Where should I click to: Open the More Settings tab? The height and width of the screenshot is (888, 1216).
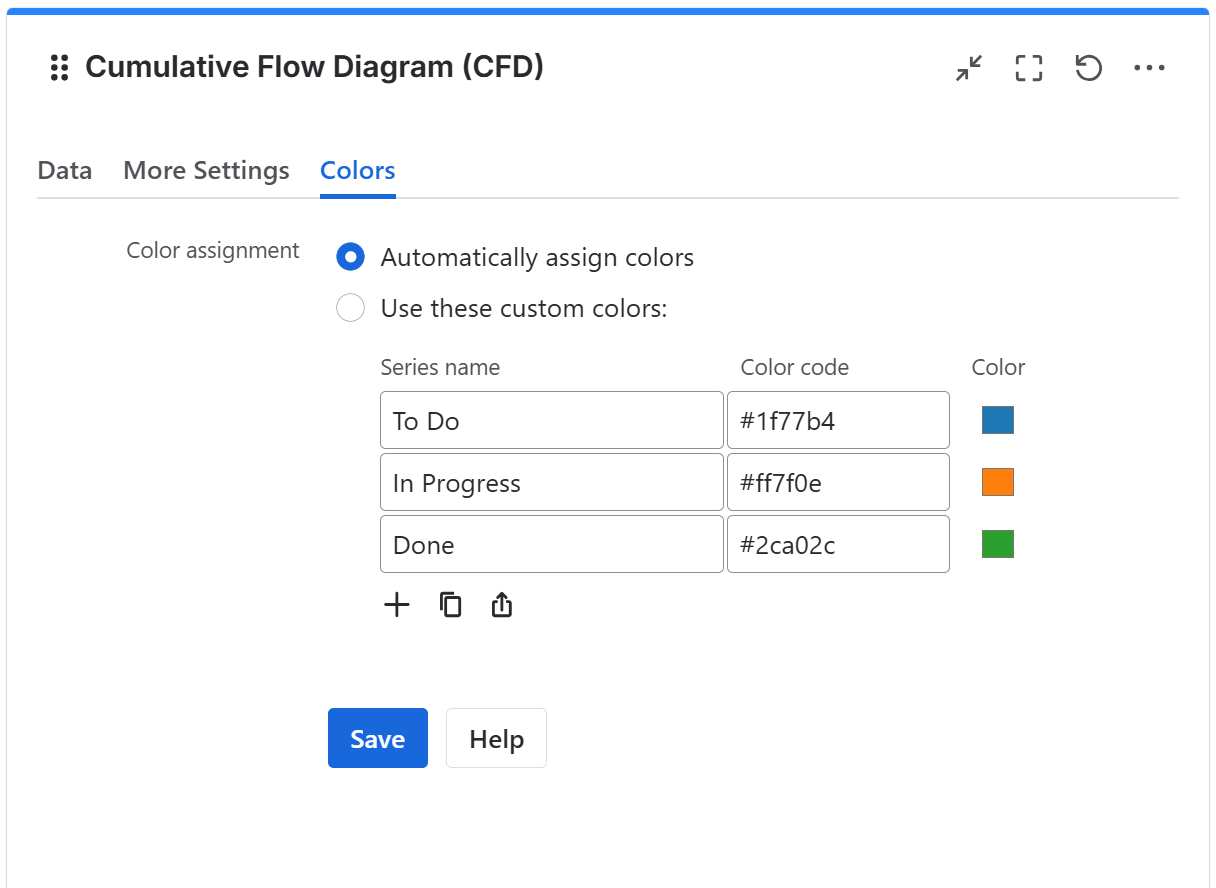206,170
